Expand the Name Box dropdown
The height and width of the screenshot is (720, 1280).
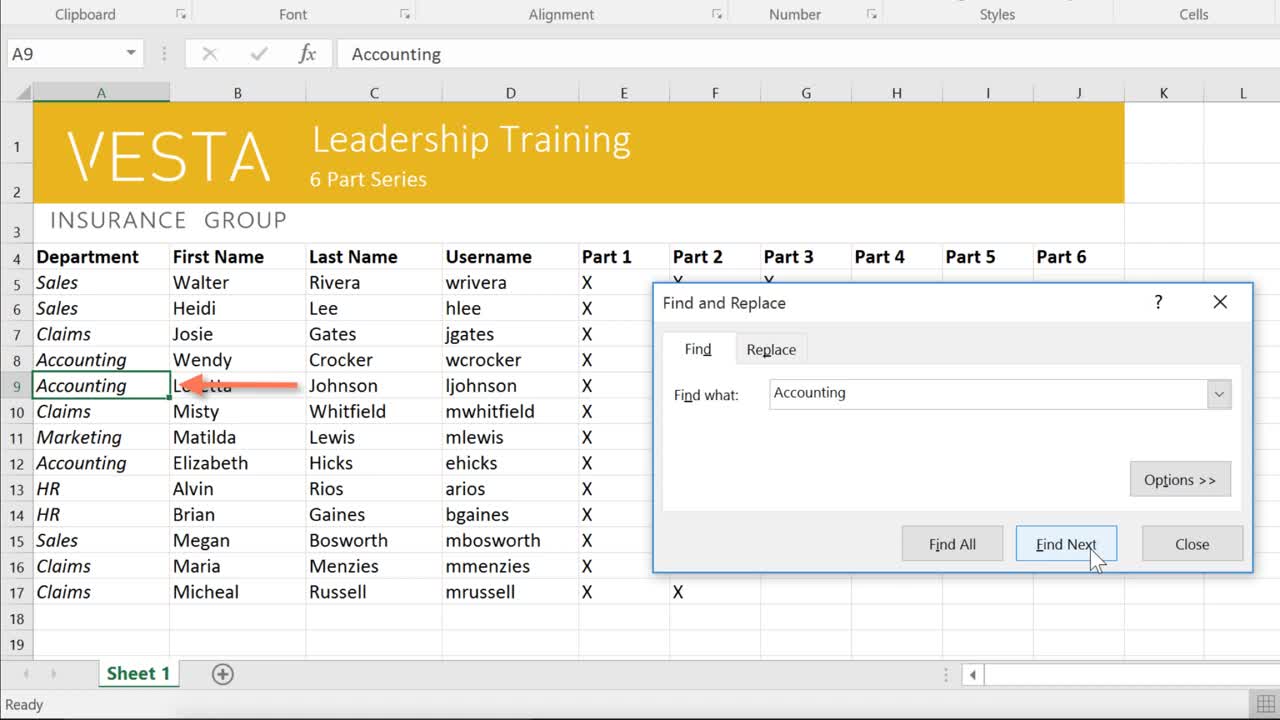coord(131,54)
